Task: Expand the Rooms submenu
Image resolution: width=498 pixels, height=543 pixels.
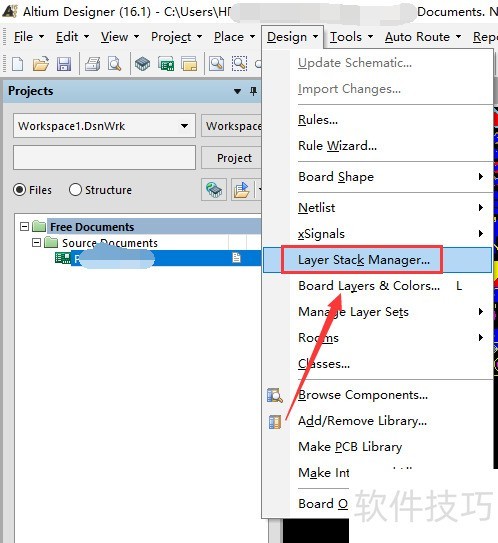Action: click(x=481, y=337)
